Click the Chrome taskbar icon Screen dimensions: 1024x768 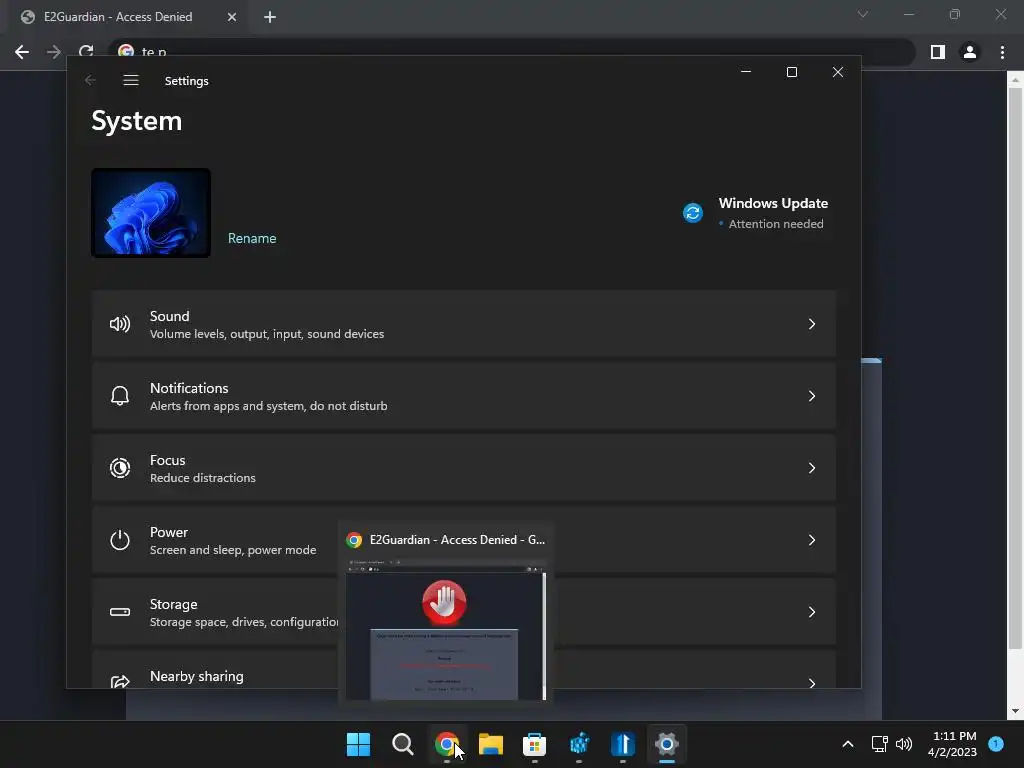click(447, 744)
